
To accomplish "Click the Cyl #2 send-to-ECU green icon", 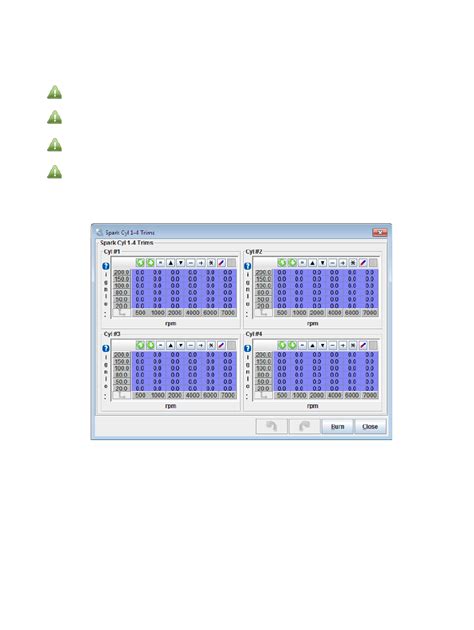I will pos(292,263).
